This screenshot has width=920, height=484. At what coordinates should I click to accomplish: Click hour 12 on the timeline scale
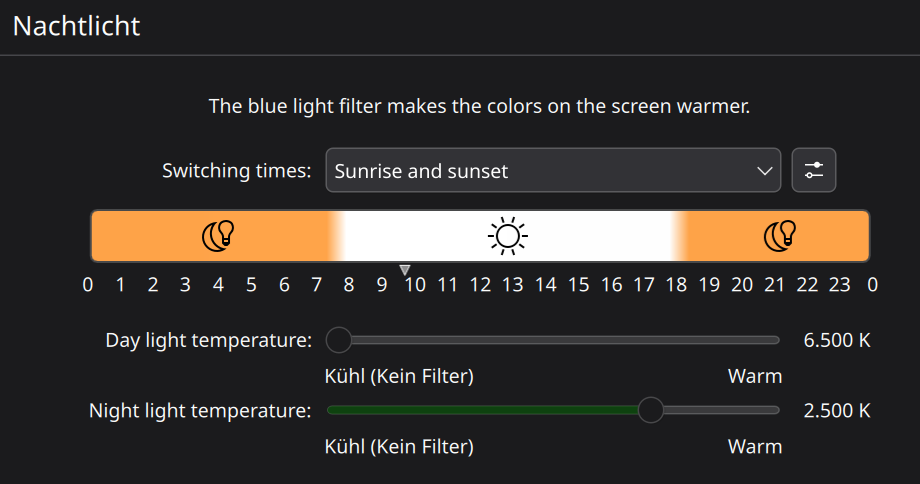click(x=480, y=285)
